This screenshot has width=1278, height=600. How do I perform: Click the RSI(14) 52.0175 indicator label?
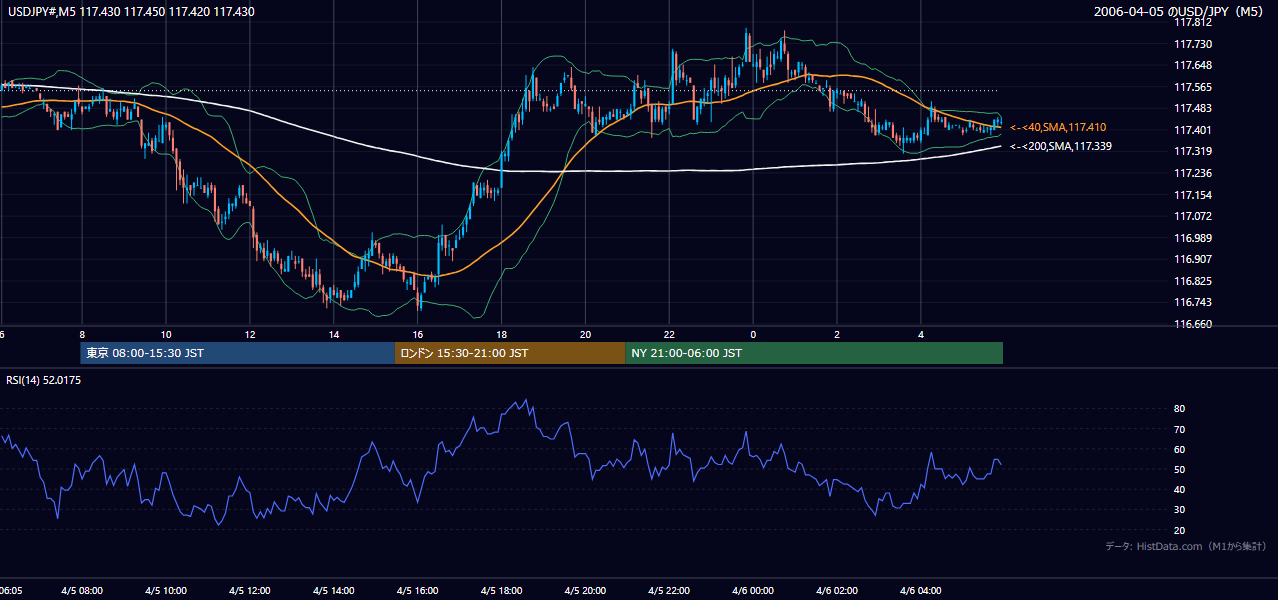coord(44,380)
